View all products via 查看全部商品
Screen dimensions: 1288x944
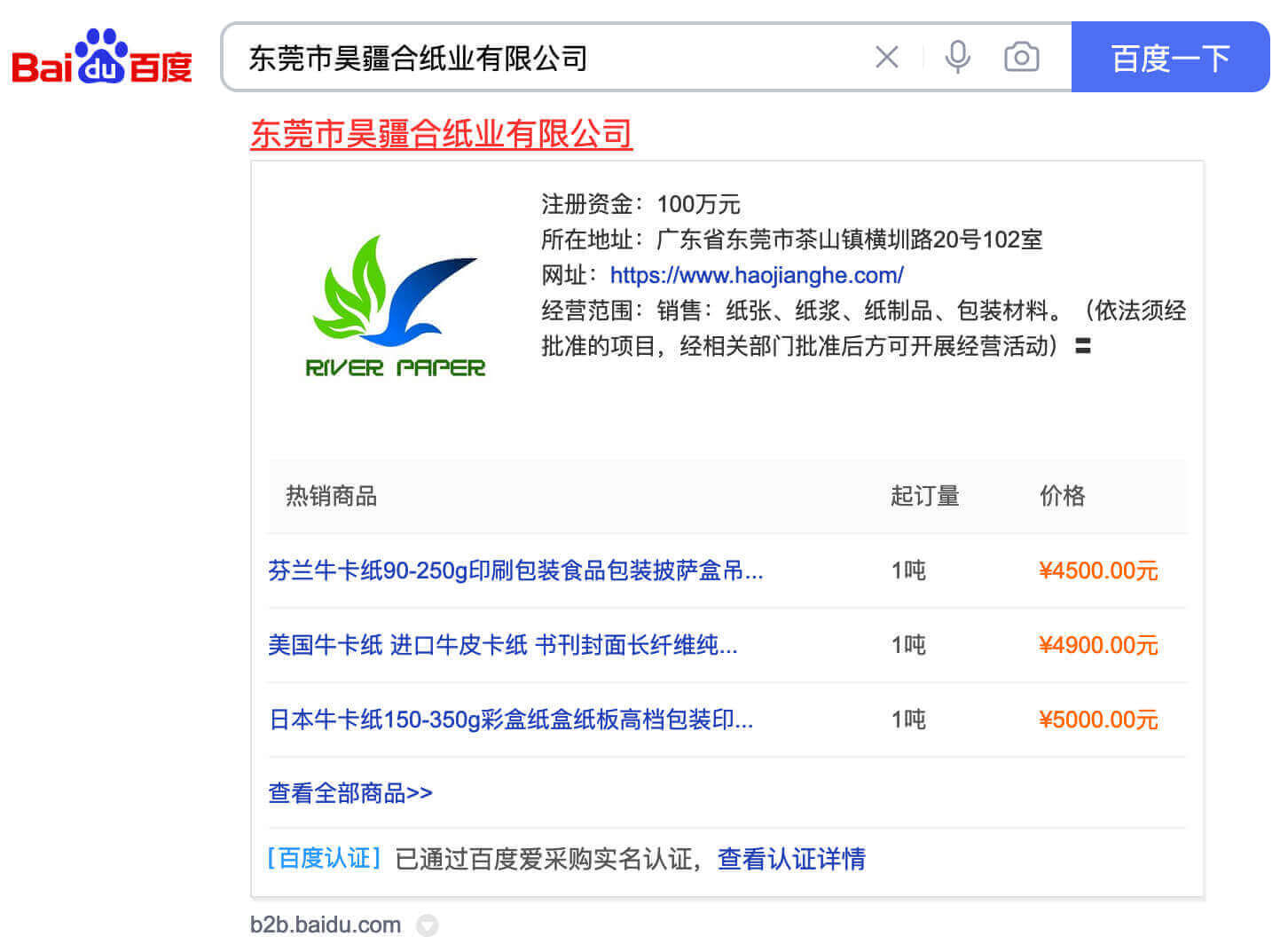[x=350, y=793]
